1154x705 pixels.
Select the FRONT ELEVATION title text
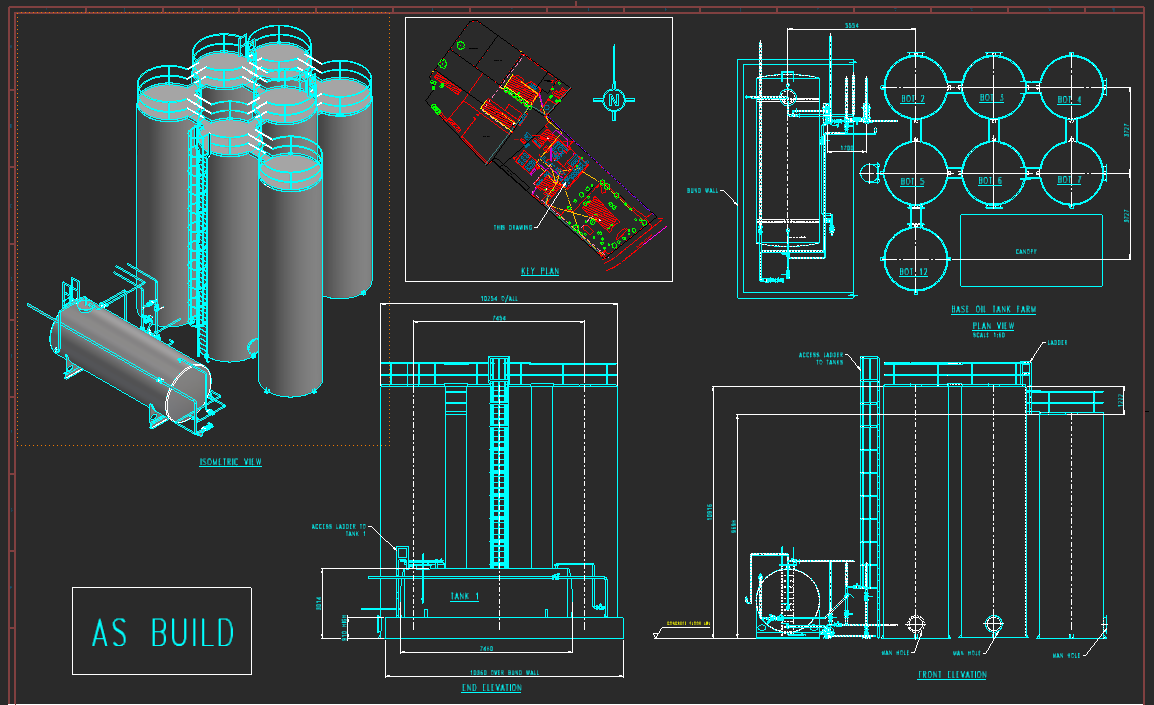click(952, 675)
